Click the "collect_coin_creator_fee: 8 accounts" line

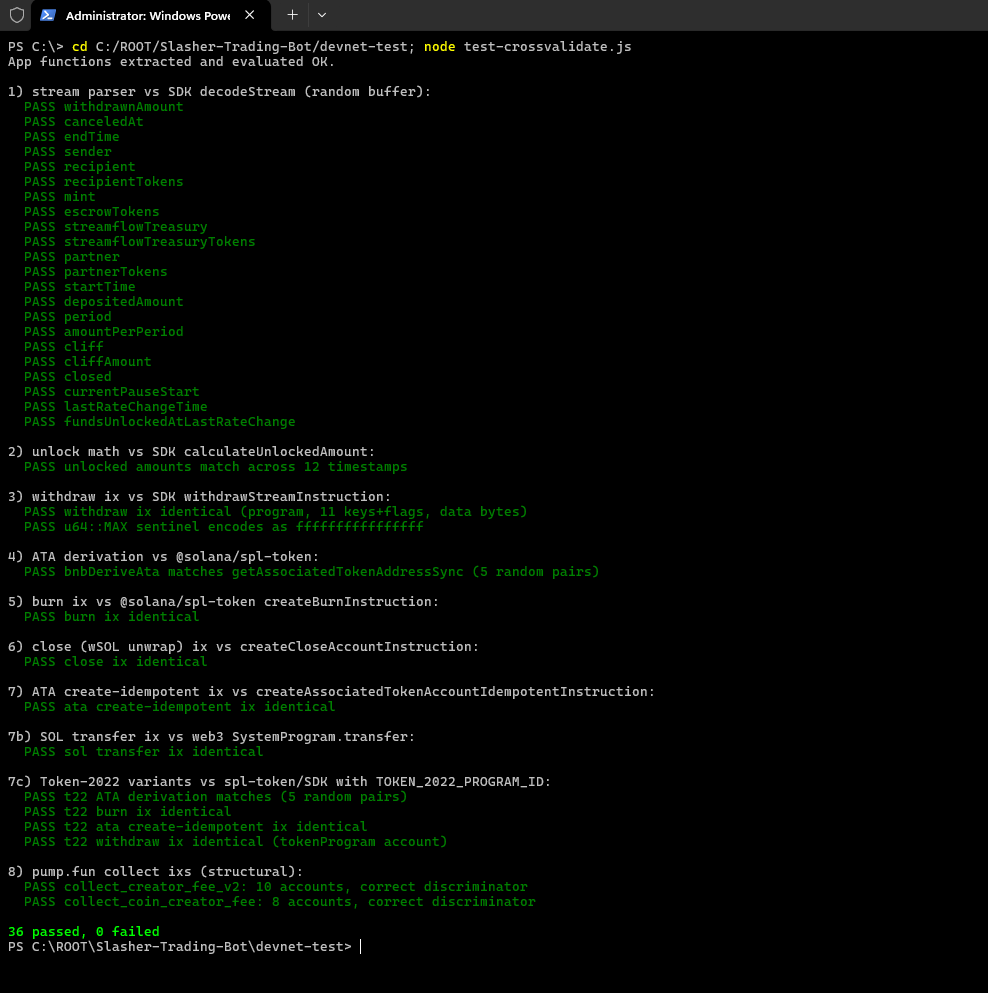point(279,901)
